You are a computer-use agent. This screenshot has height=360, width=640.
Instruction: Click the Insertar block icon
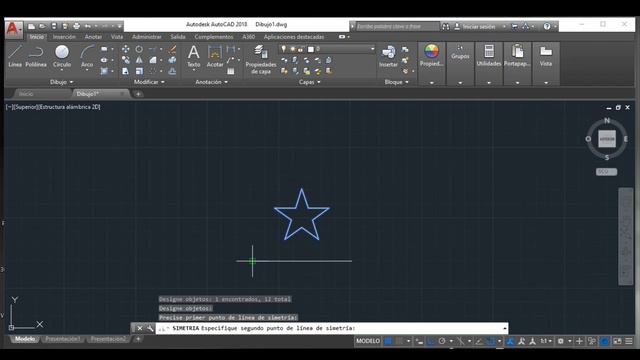pyautogui.click(x=388, y=56)
